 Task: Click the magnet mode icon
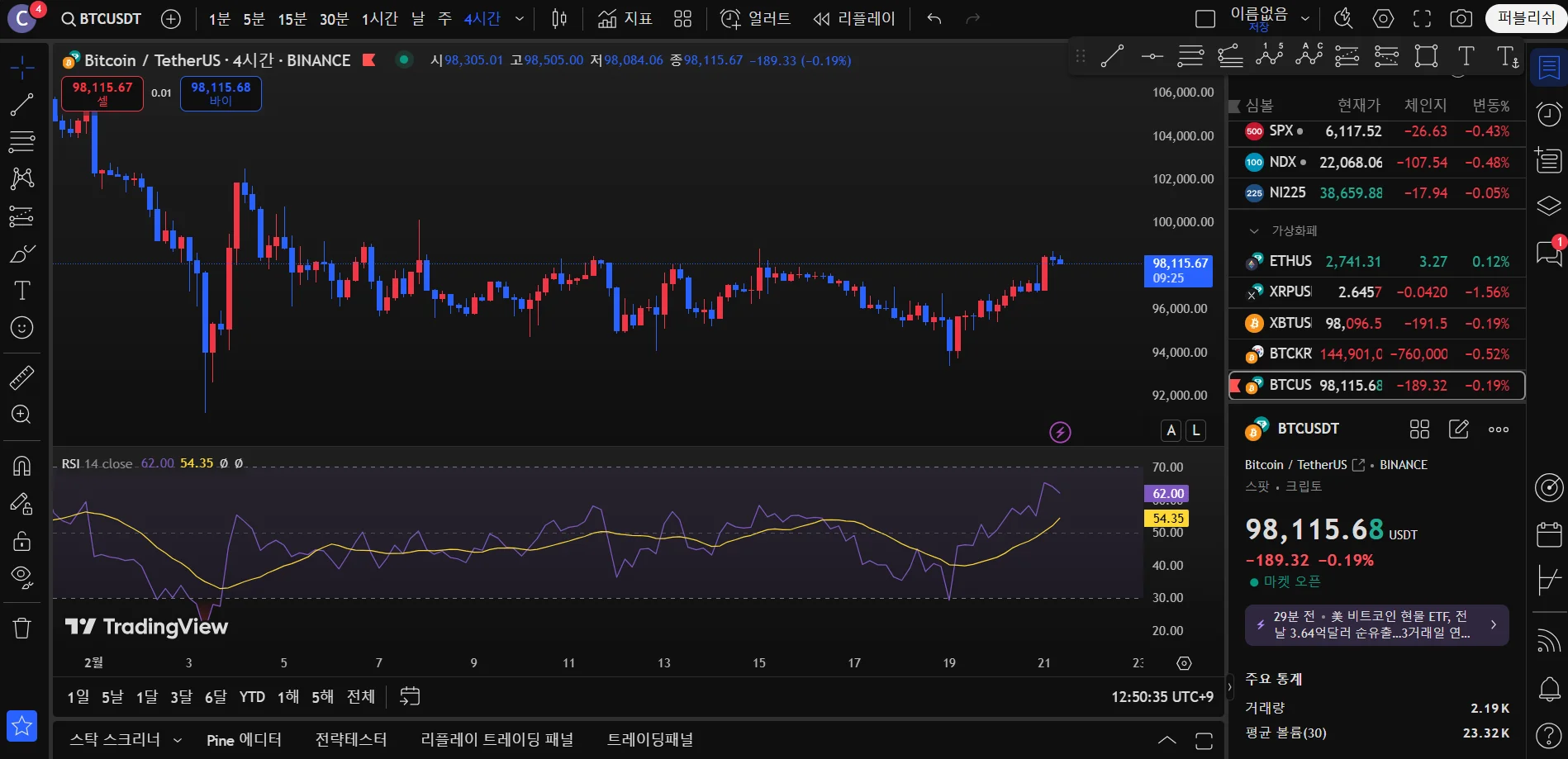21,467
